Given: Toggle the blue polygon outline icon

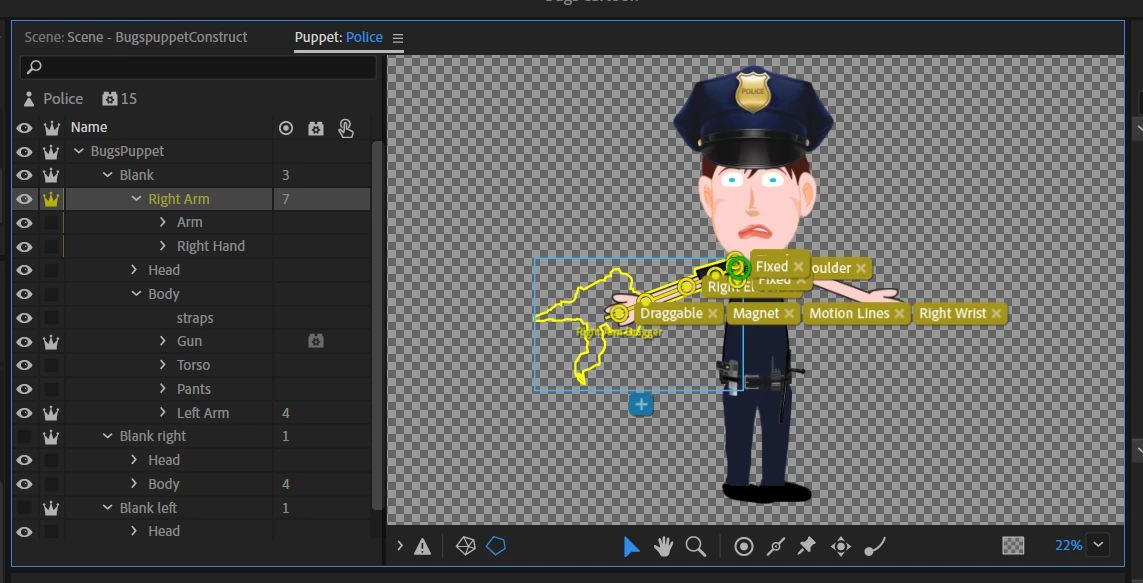Looking at the screenshot, I should point(496,546).
